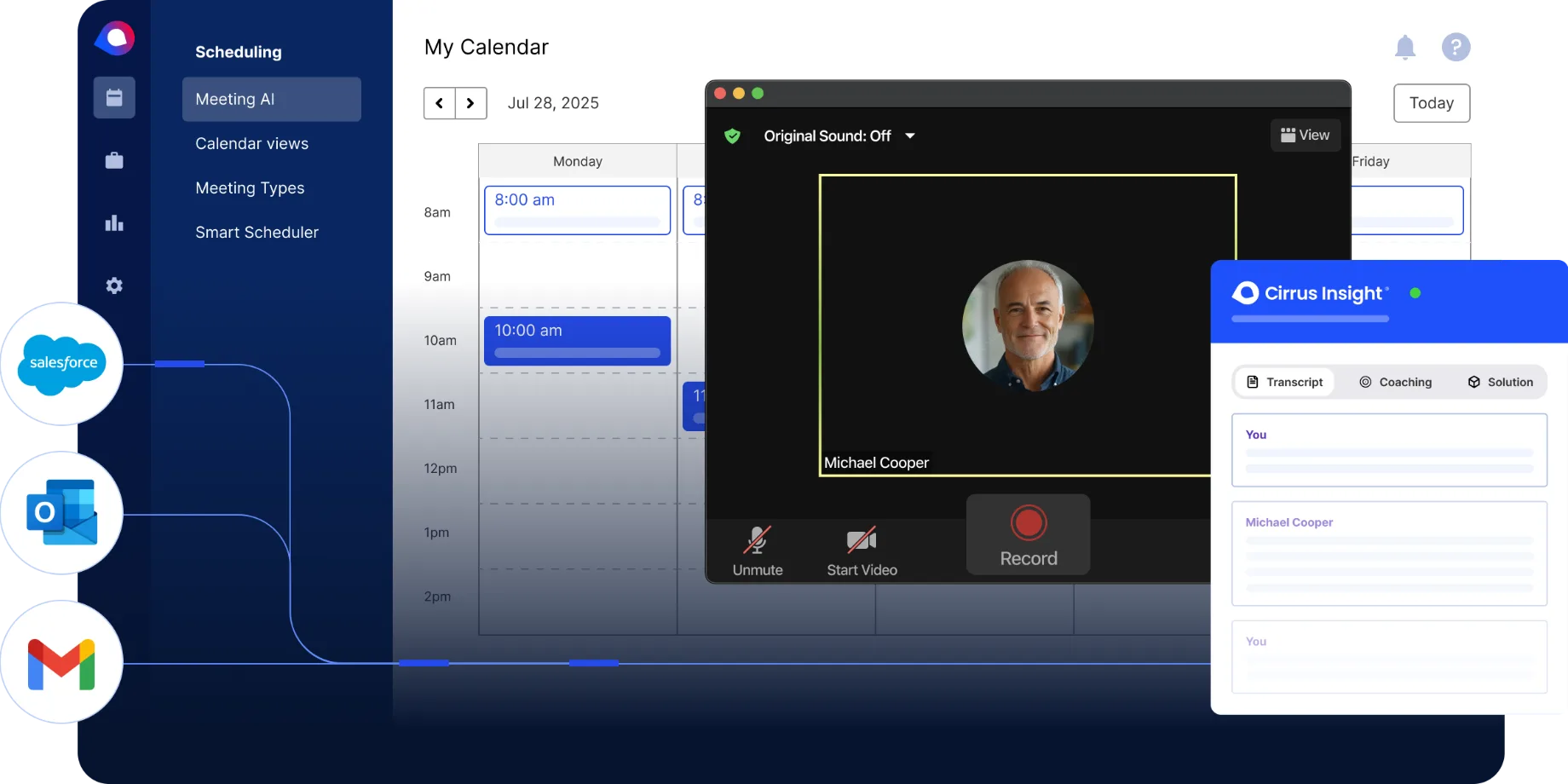The height and width of the screenshot is (784, 1568).
Task: Click the Gmail integration icon
Action: (62, 662)
